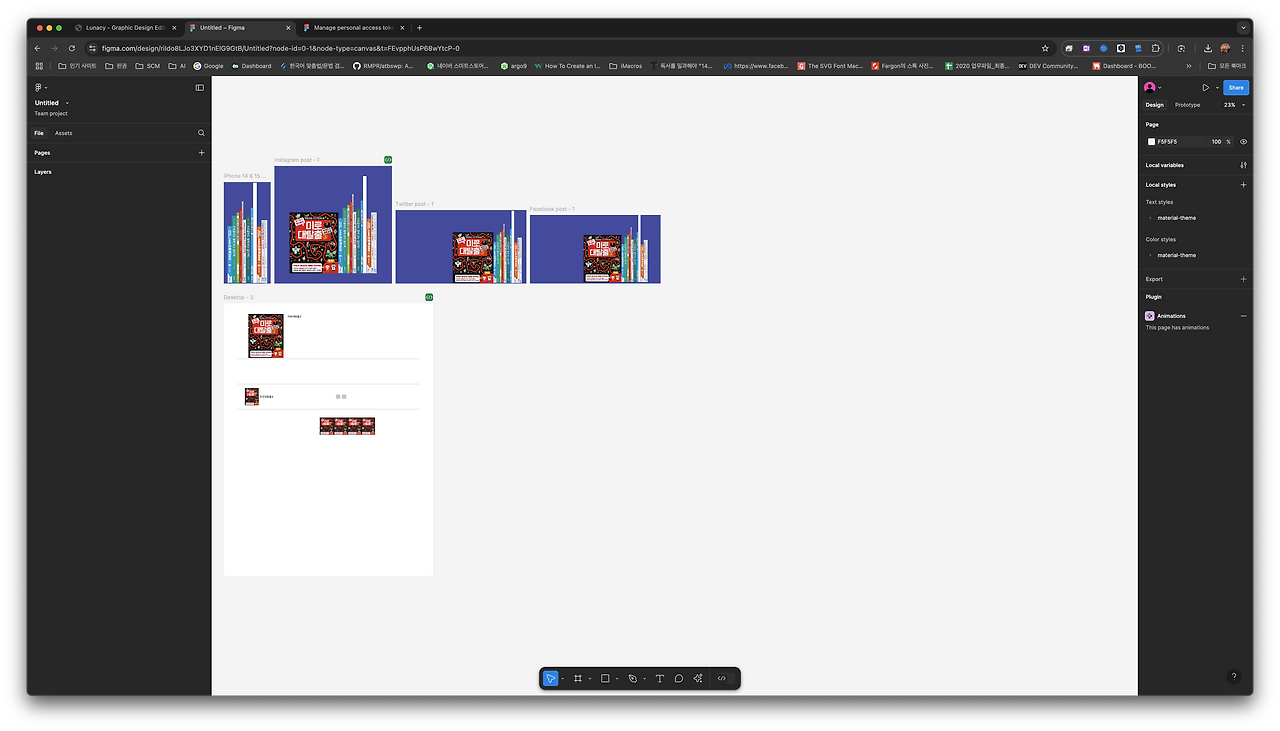Open the Chrome tab search dropdown
Image resolution: width=1280 pixels, height=731 pixels.
coord(1244,27)
